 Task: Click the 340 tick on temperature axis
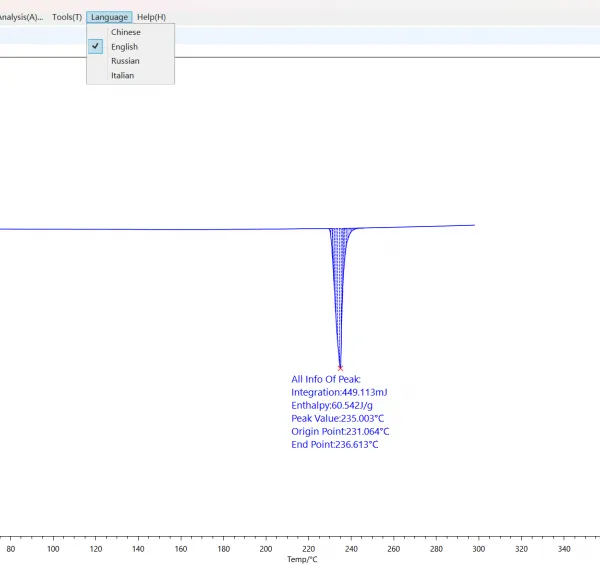564,549
